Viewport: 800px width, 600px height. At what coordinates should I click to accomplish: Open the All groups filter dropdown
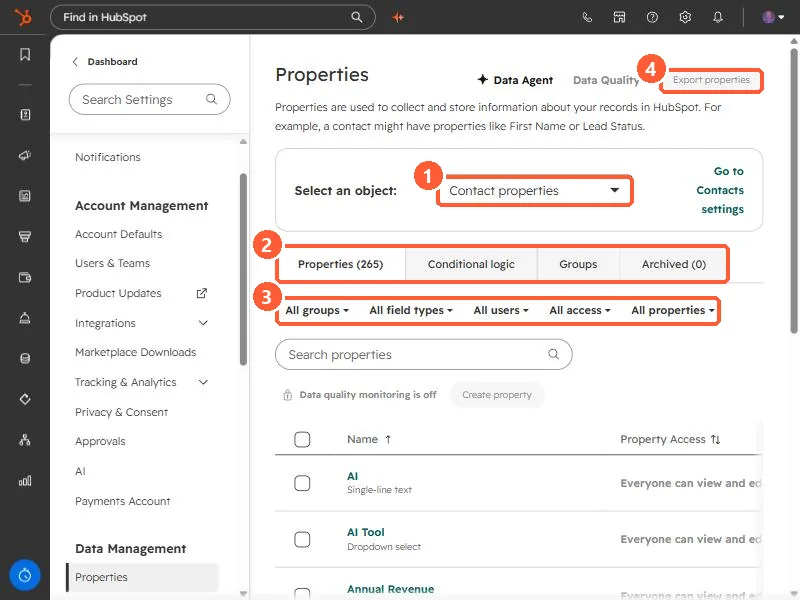click(317, 310)
